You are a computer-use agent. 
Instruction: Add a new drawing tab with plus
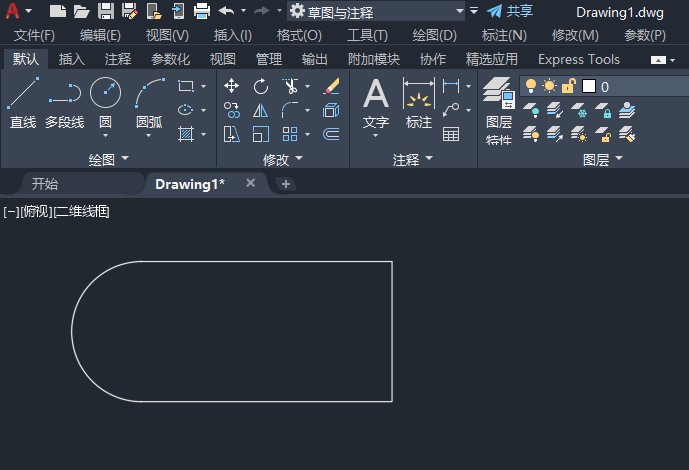(286, 184)
